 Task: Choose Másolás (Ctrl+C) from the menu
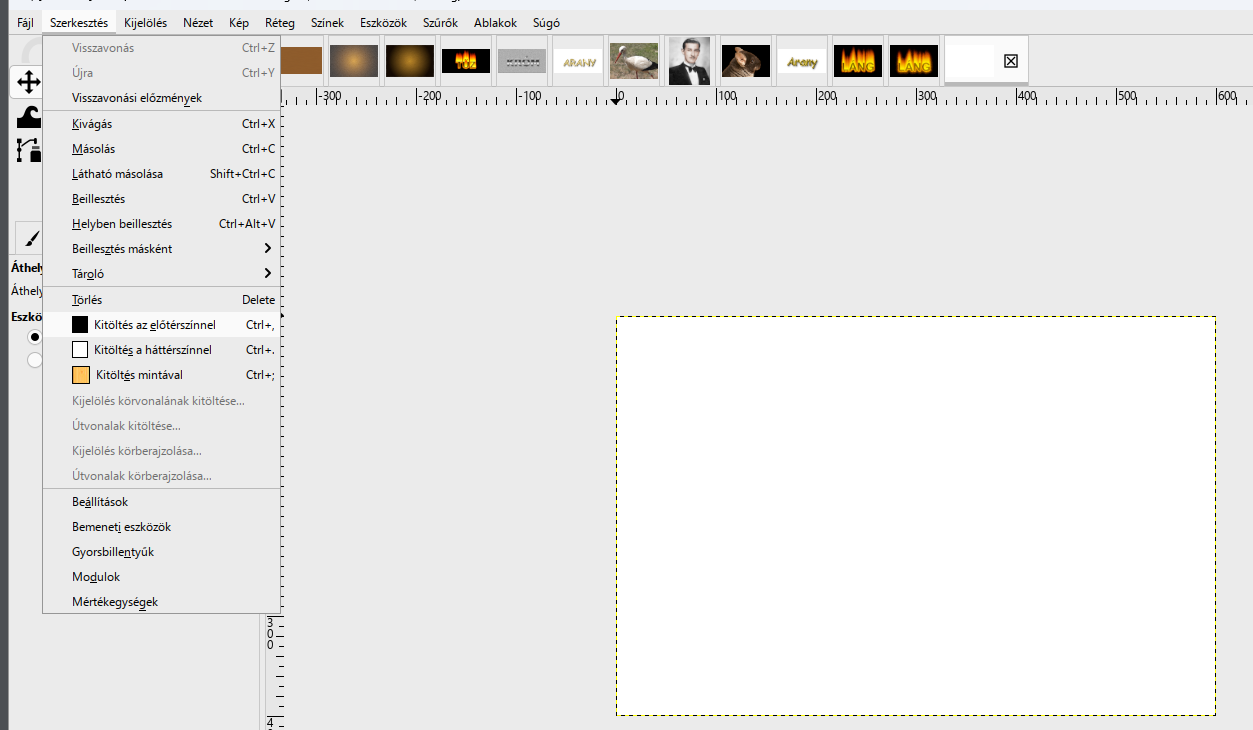pyautogui.click(x=161, y=149)
